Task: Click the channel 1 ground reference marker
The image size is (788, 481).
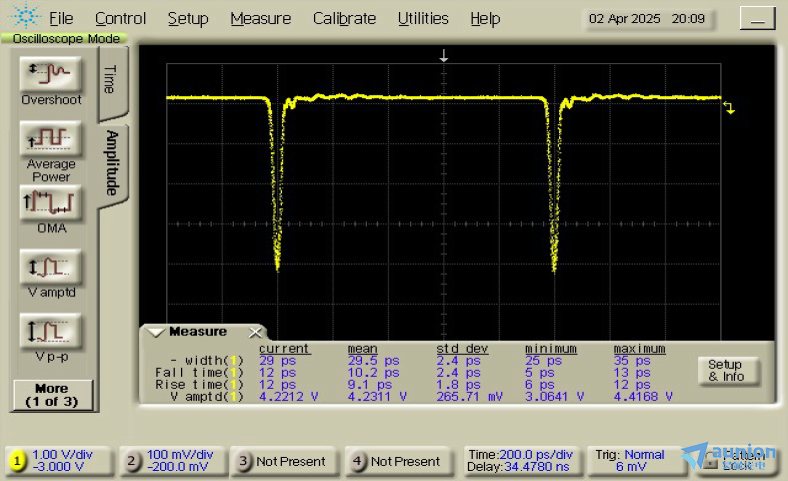Action: click(x=729, y=107)
